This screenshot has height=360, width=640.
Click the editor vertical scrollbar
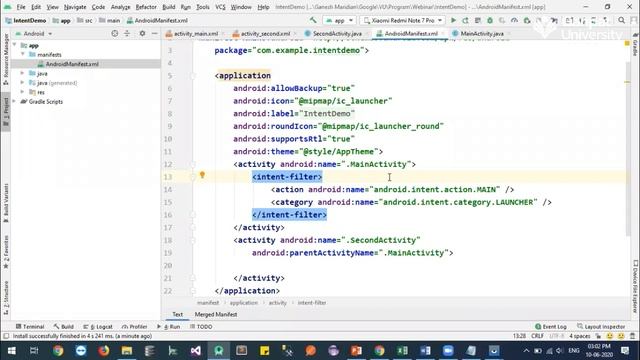pyautogui.click(x=628, y=149)
